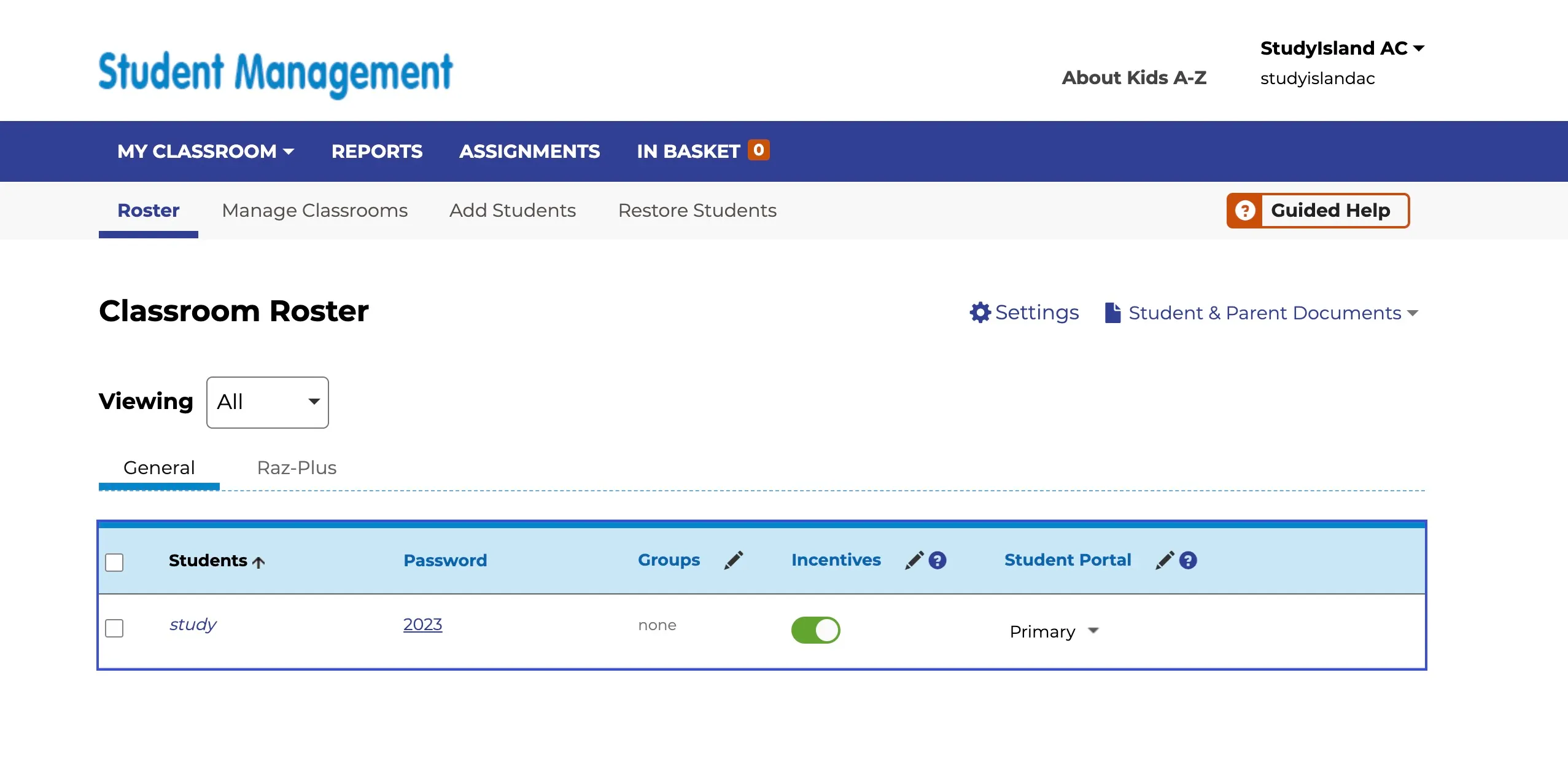Click the Guided Help question mark icon

tap(1245, 211)
